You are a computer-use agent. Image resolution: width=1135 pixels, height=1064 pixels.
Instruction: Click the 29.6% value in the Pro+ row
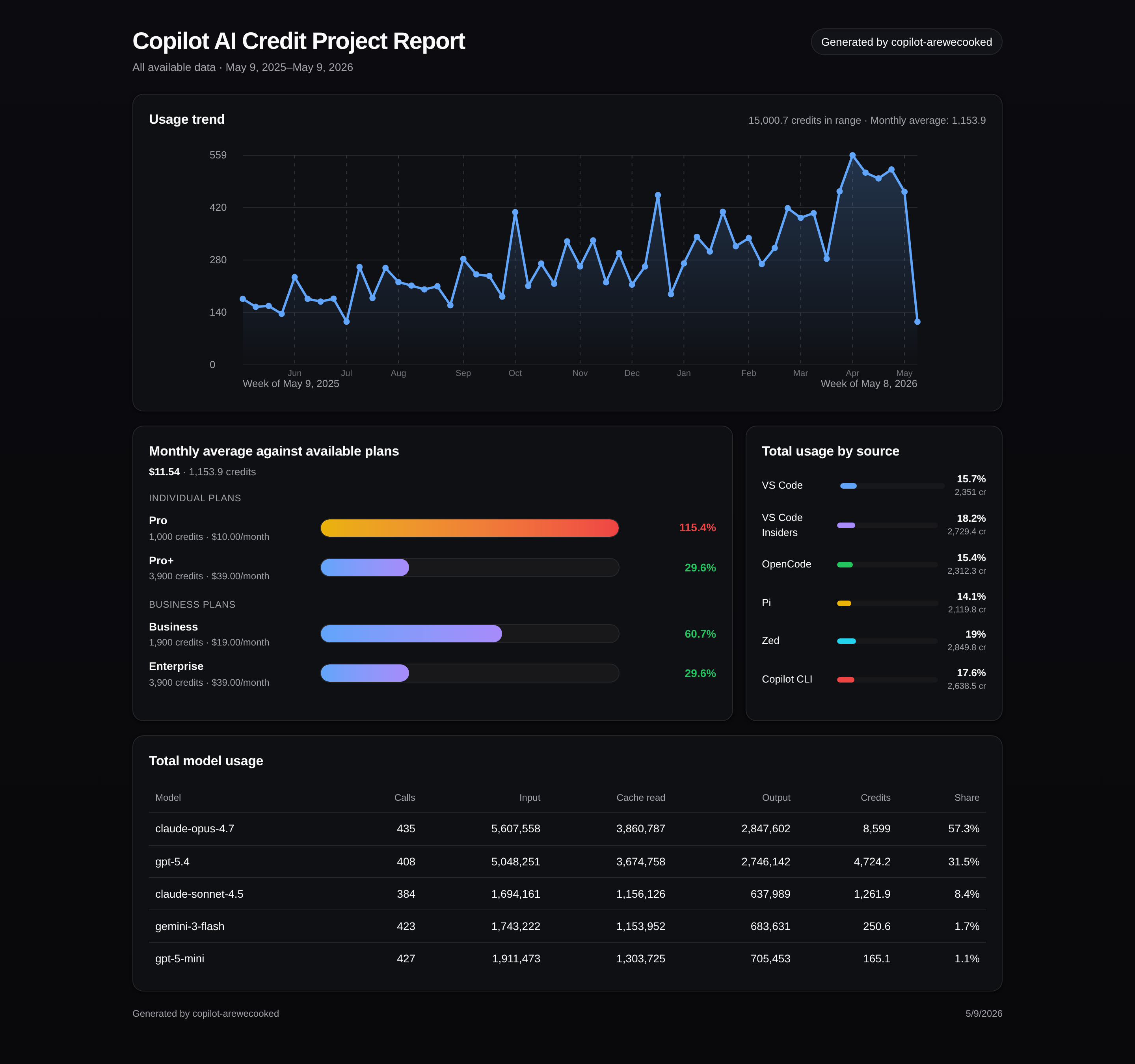701,568
